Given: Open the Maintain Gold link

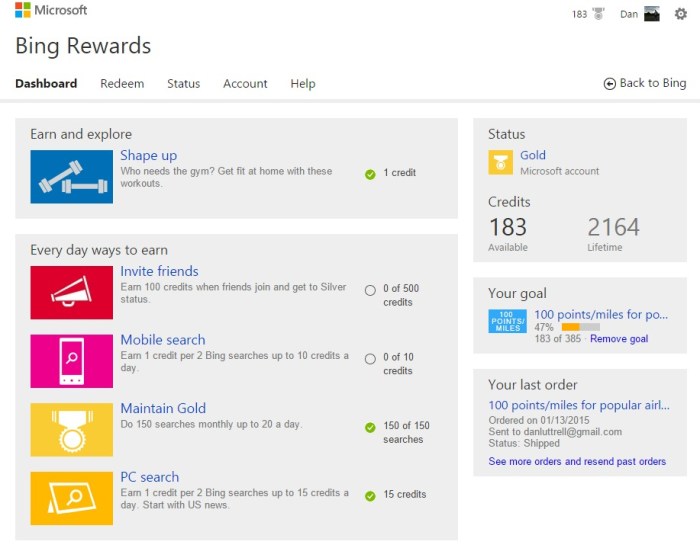Looking at the screenshot, I should 163,408.
